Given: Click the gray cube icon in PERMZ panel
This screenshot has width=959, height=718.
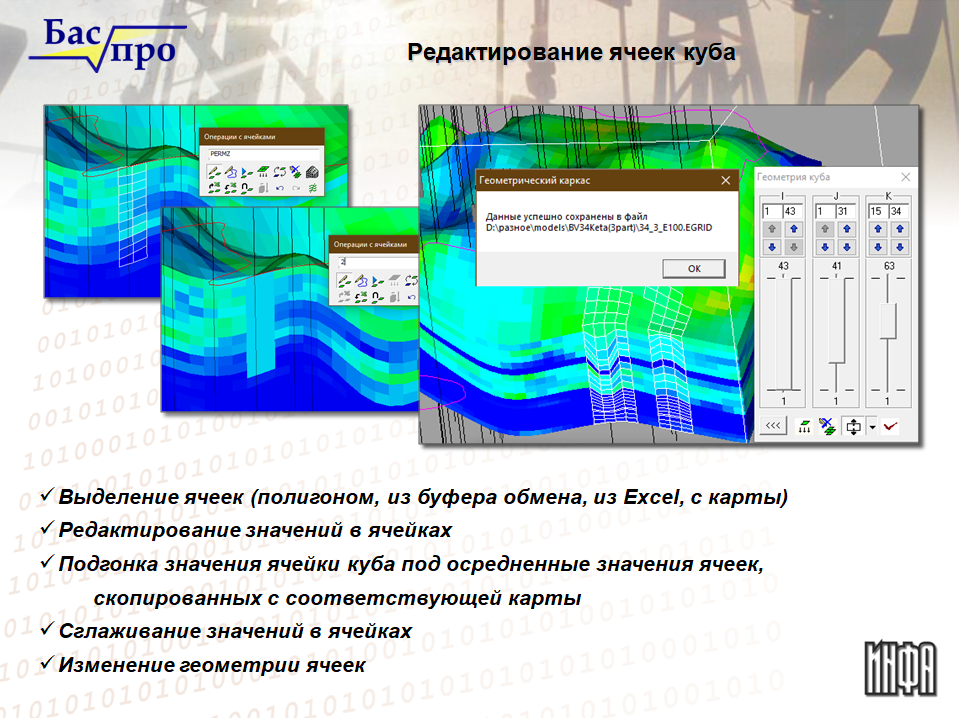Looking at the screenshot, I should point(313,172).
